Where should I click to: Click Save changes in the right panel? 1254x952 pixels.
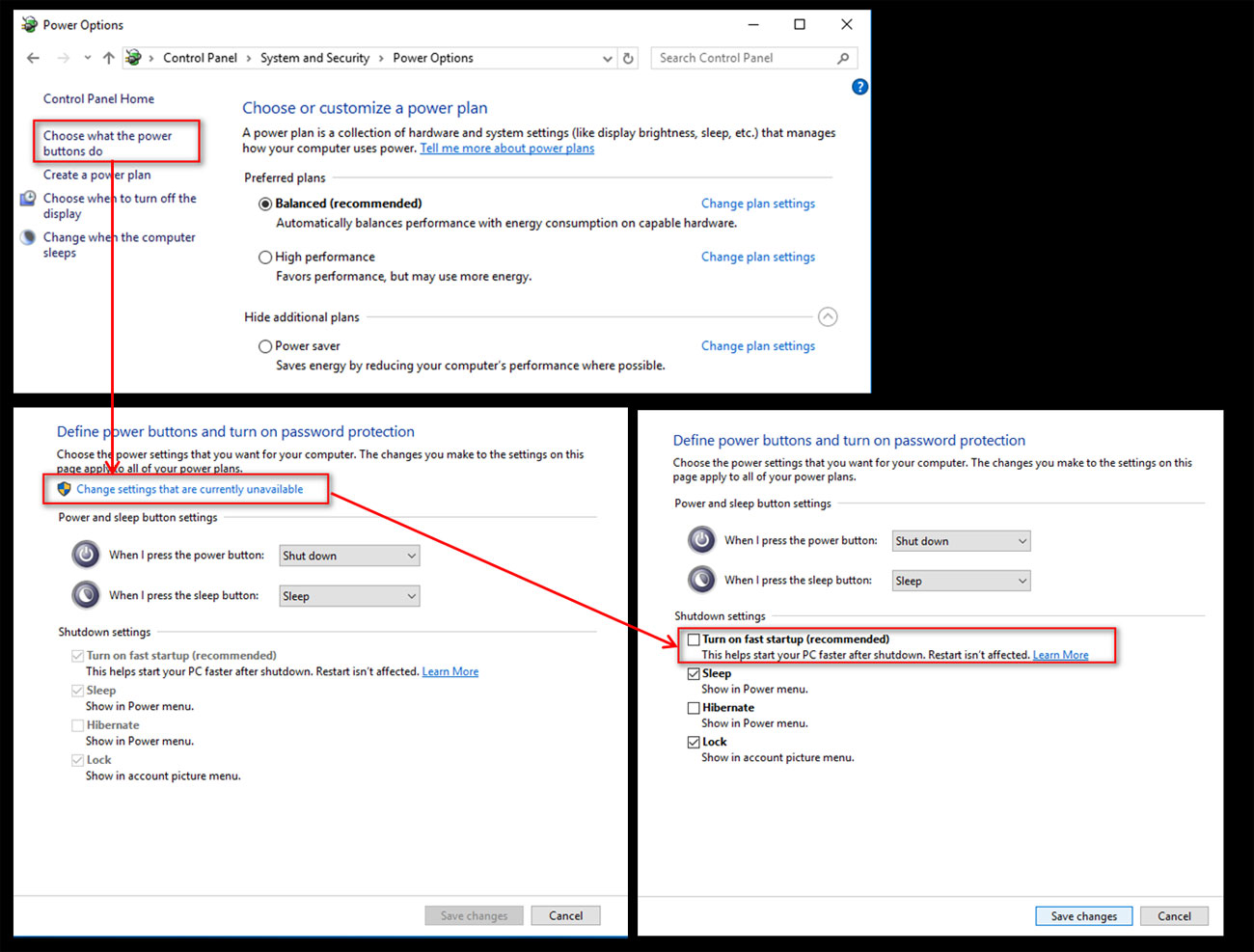[x=1084, y=916]
